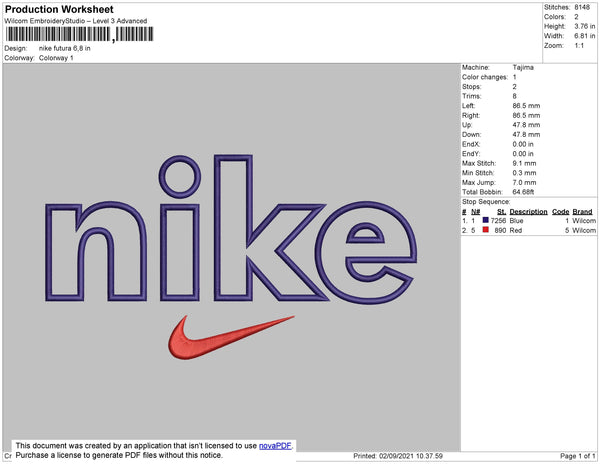Select the design name 'nike futura 6,8 in'
The image size is (600, 464).
(65, 48)
